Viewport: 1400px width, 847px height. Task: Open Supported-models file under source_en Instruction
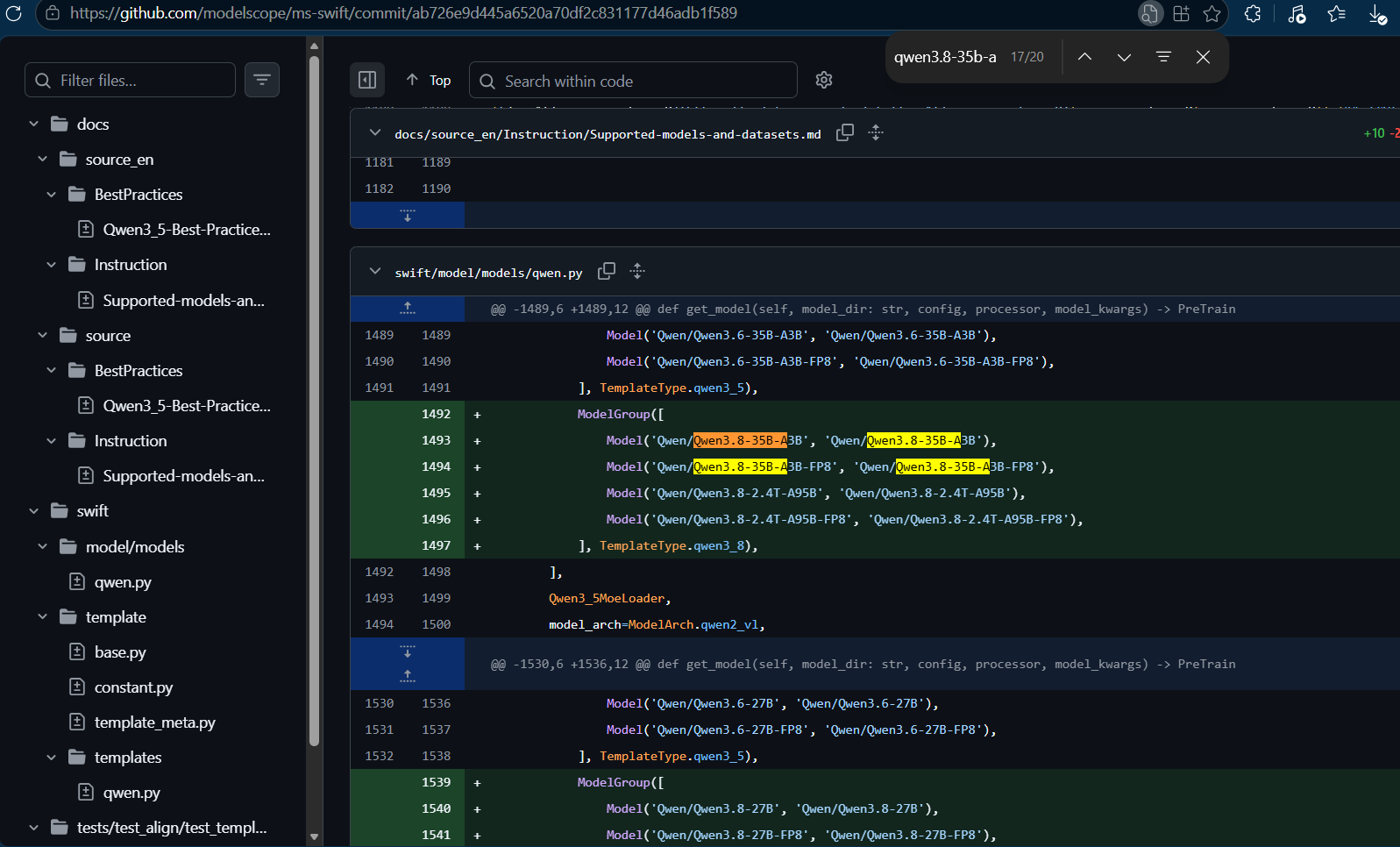pos(183,300)
